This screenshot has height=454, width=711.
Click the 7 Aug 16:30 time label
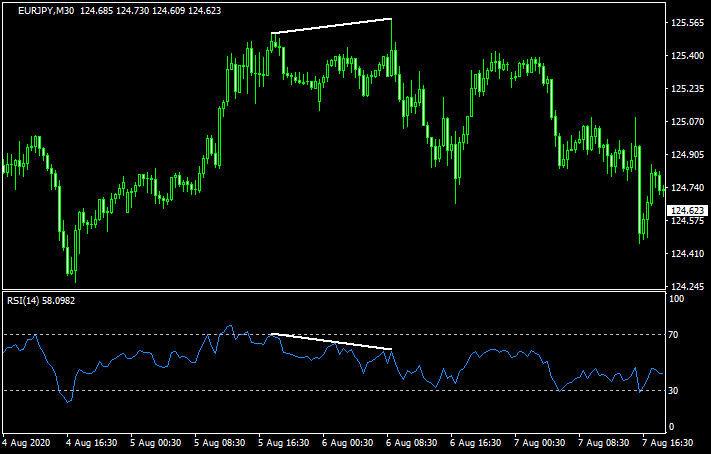click(x=666, y=441)
